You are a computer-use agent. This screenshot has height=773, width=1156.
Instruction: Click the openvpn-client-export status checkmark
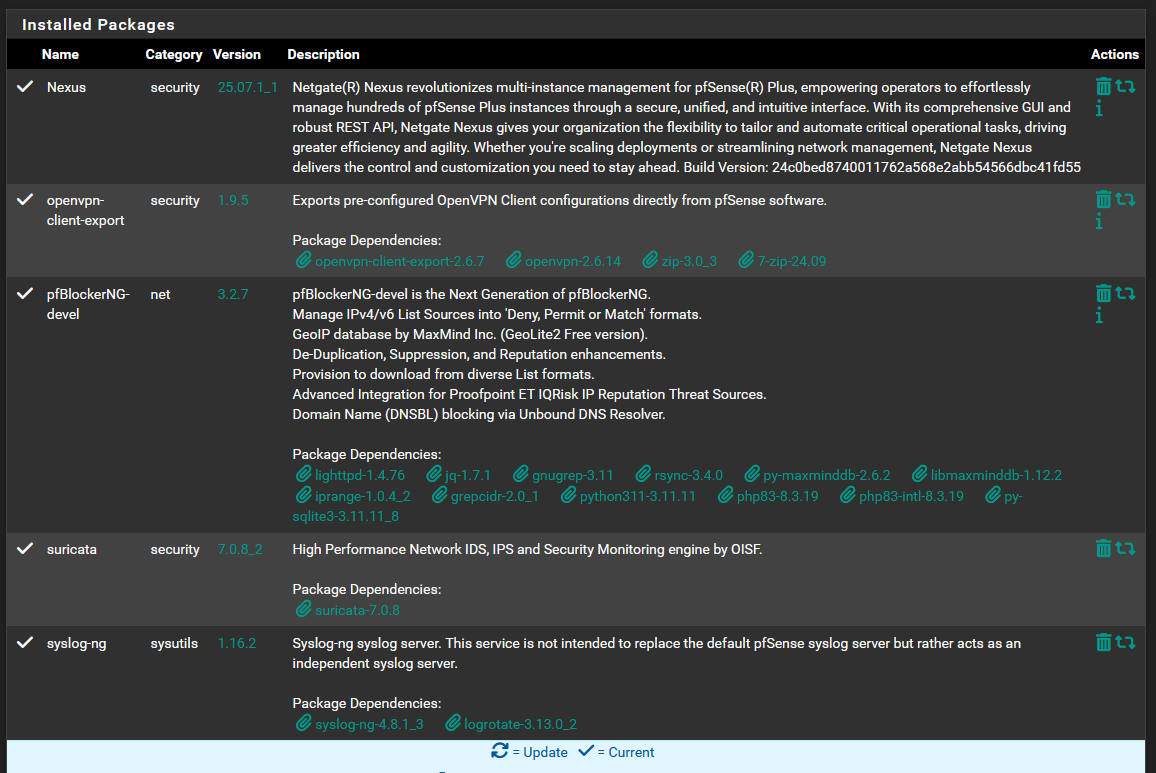25,199
